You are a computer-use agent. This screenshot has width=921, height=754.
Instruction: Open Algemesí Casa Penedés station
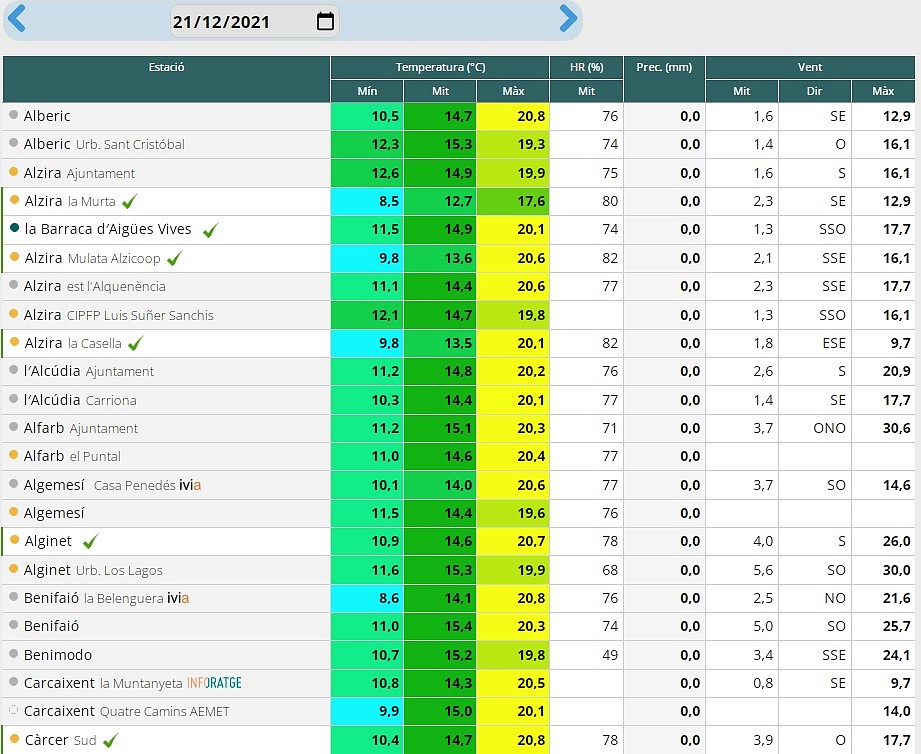(x=100, y=486)
